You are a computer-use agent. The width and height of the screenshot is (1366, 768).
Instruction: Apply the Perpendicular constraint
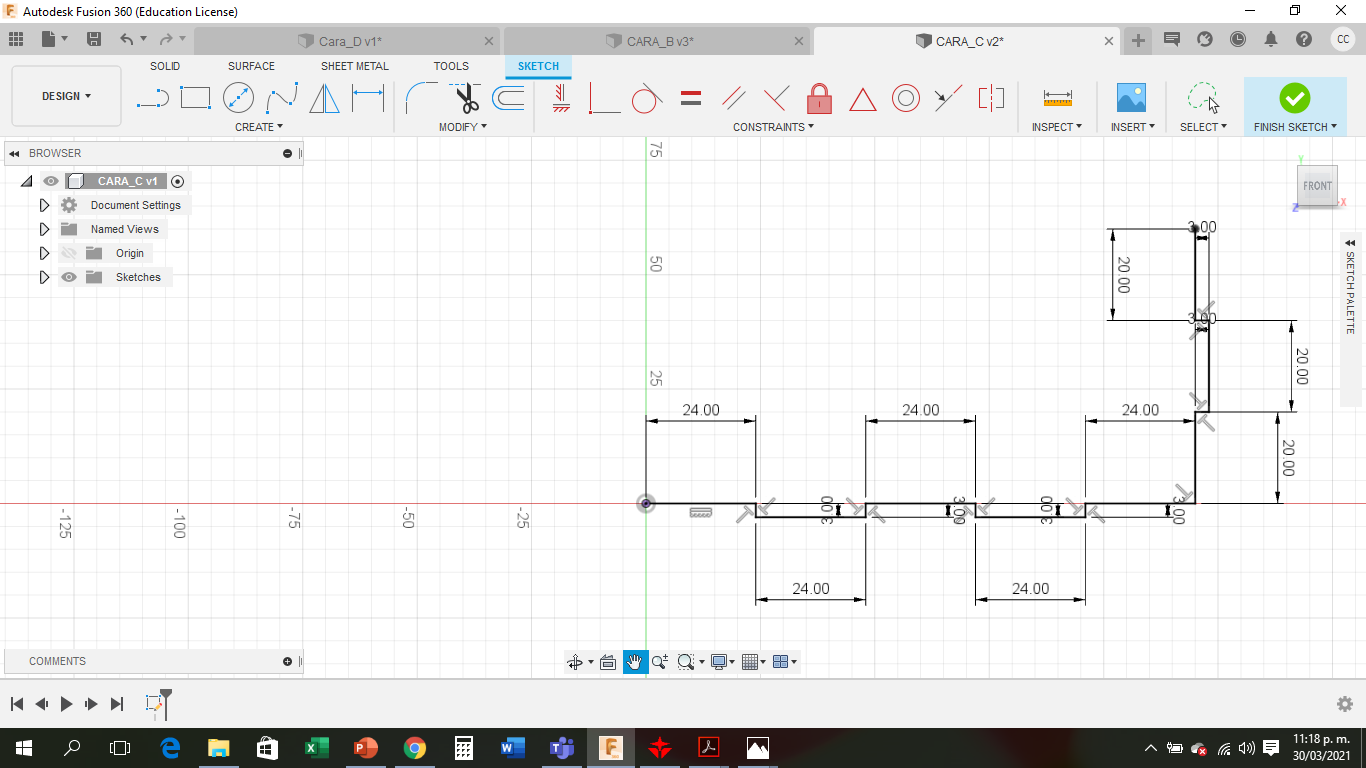click(x=776, y=98)
